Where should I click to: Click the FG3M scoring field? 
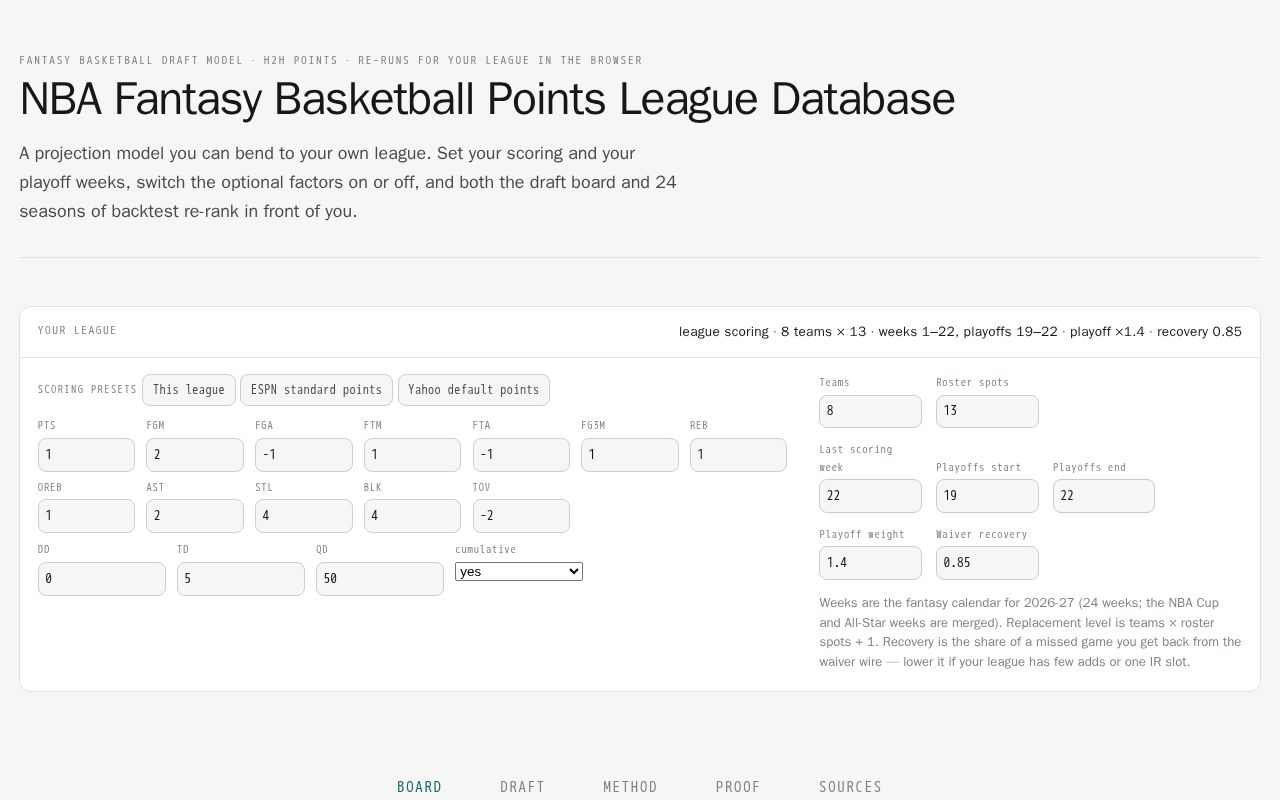630,455
